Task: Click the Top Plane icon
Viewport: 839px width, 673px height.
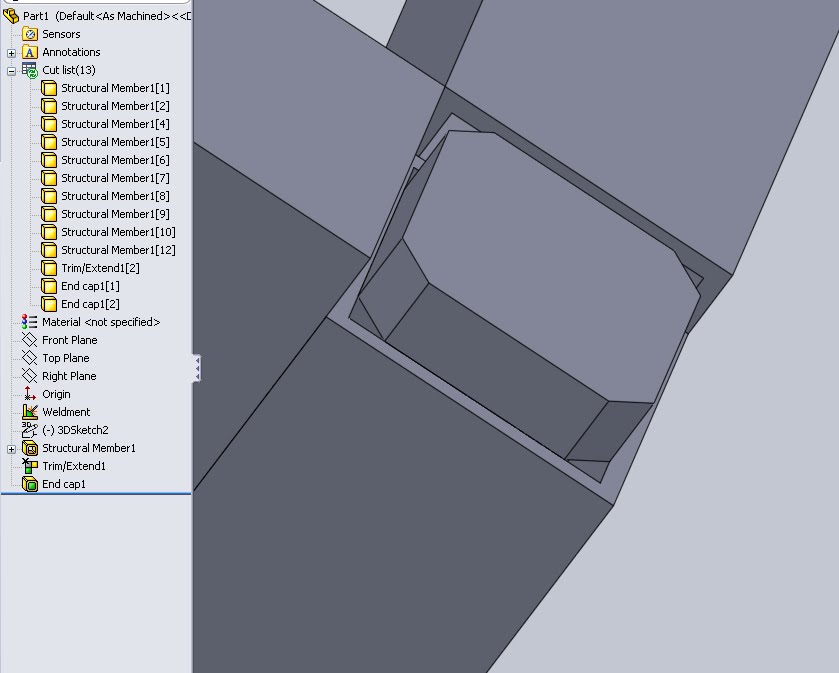Action: pos(29,358)
